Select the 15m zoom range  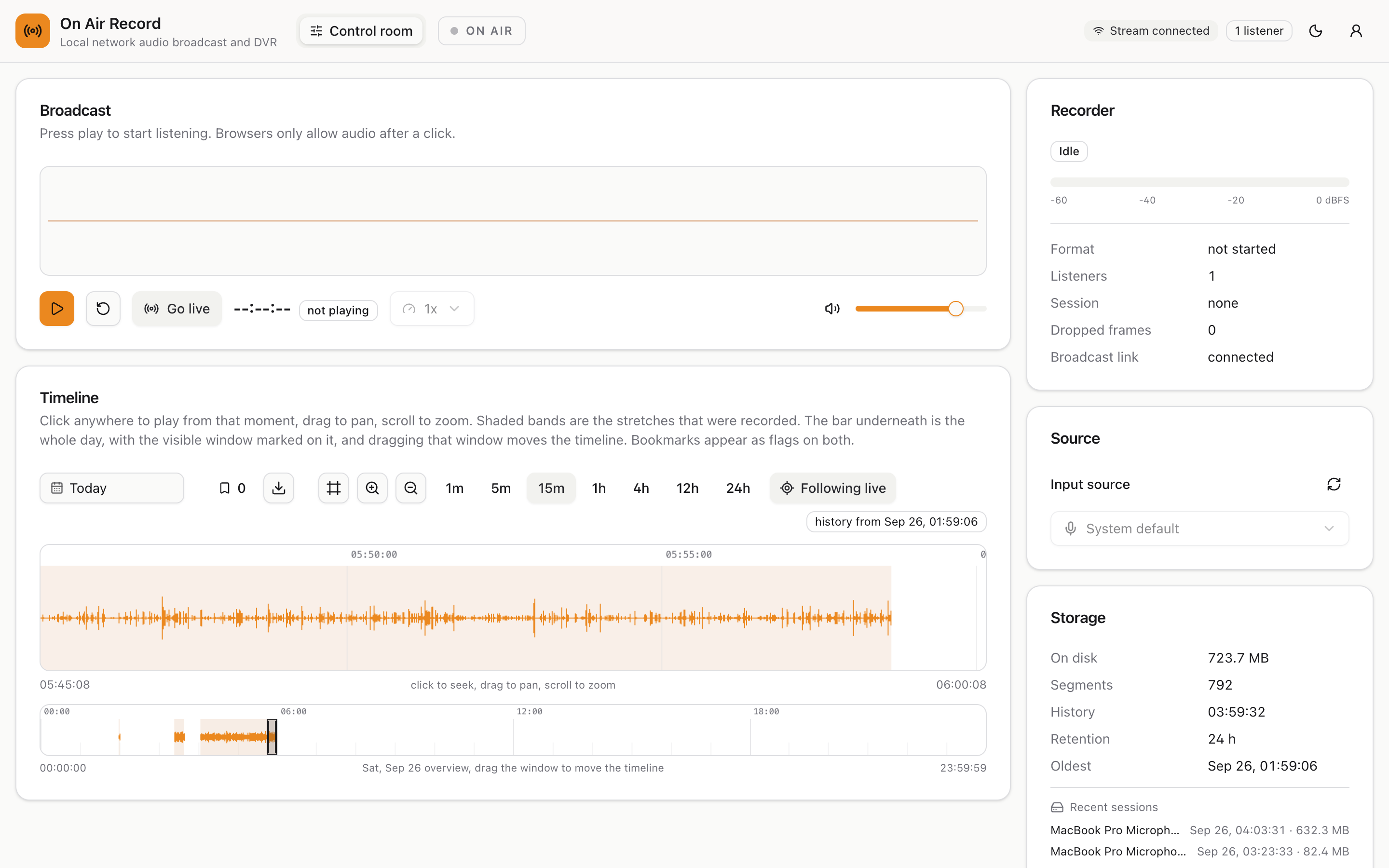(x=551, y=488)
